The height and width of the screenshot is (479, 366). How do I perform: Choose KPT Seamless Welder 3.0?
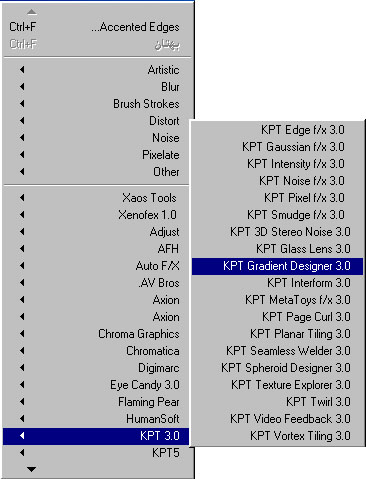pyautogui.click(x=277, y=351)
